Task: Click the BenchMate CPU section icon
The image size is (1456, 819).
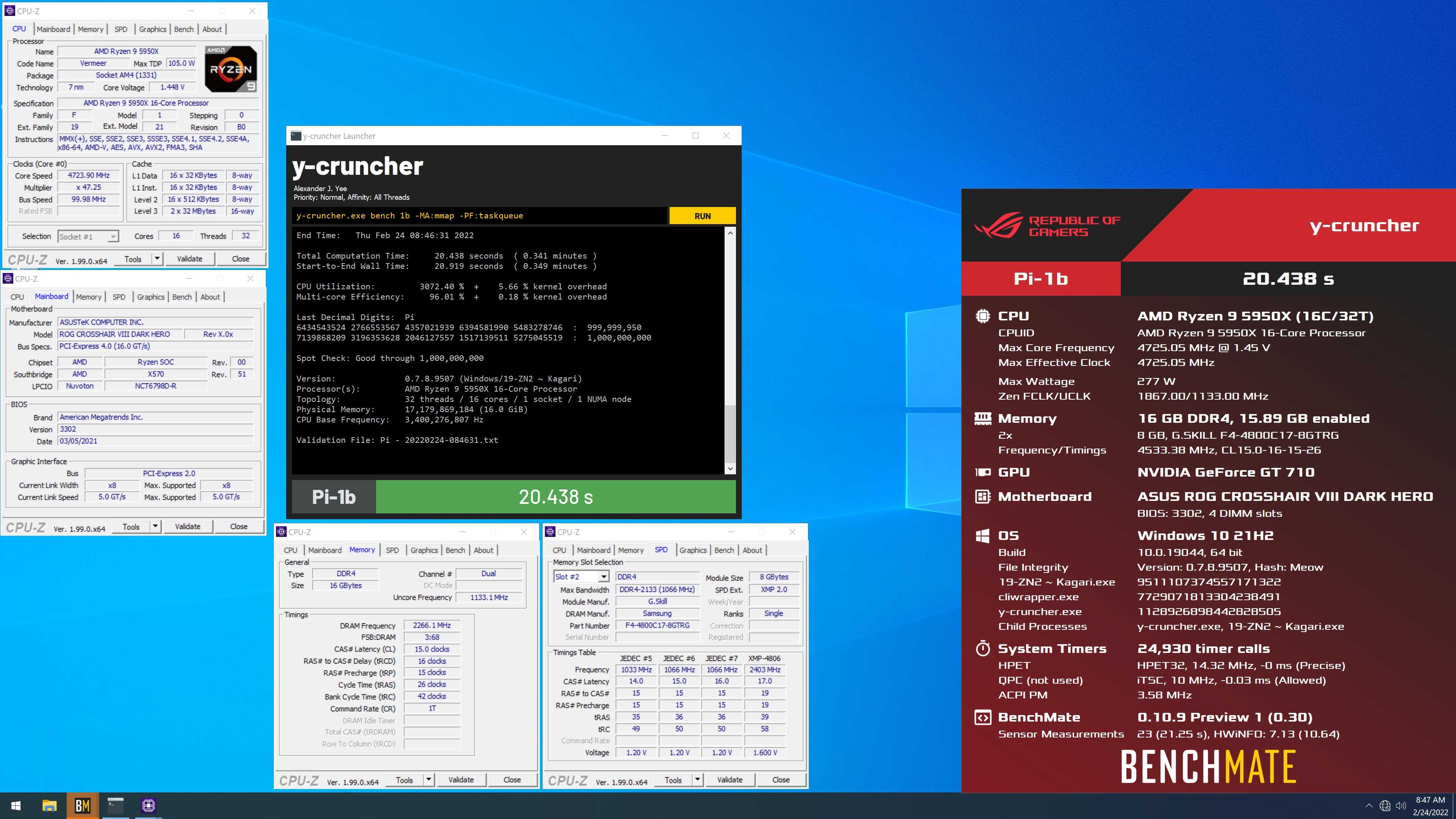Action: pos(983,316)
